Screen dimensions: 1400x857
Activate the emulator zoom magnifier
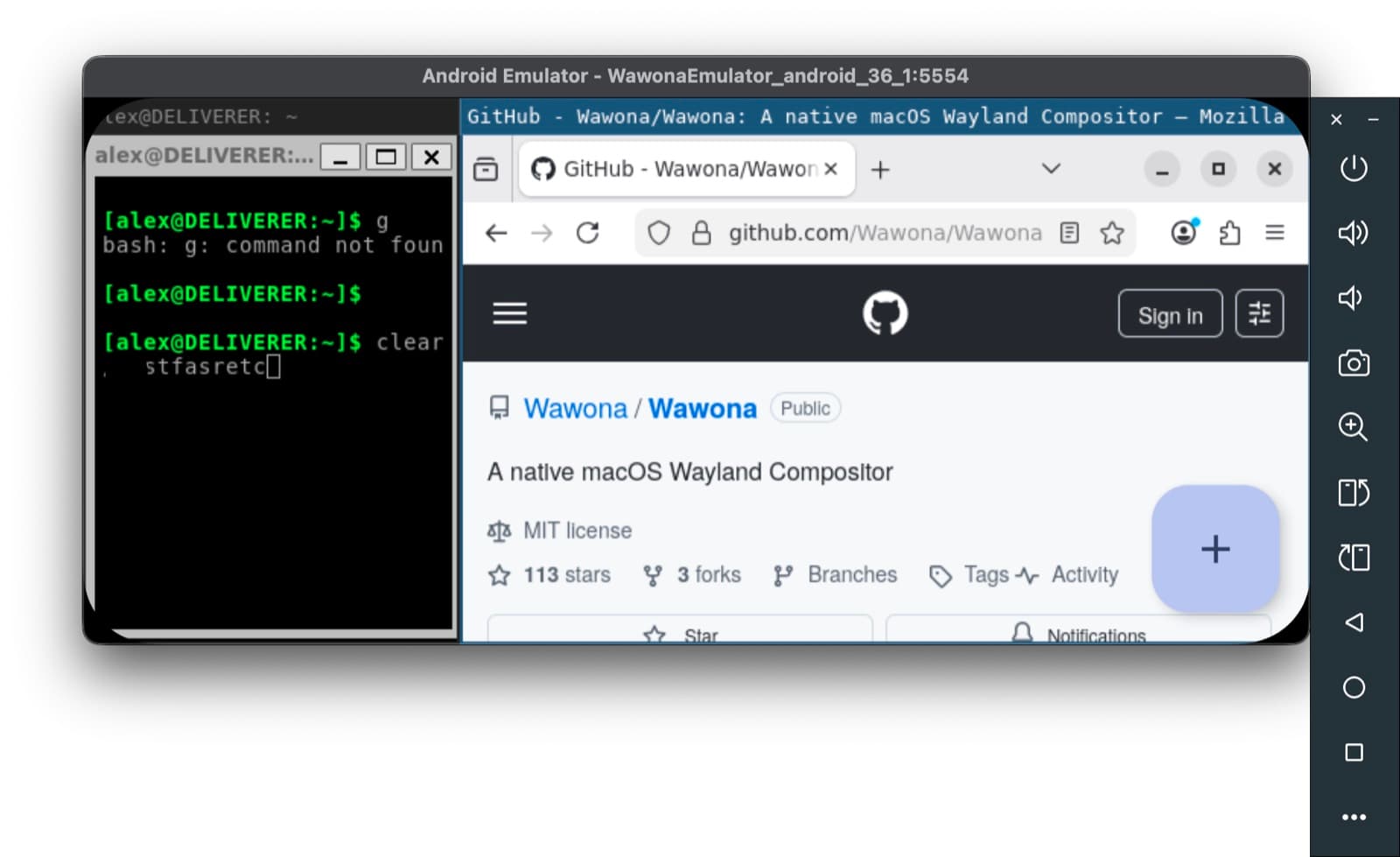[1354, 427]
